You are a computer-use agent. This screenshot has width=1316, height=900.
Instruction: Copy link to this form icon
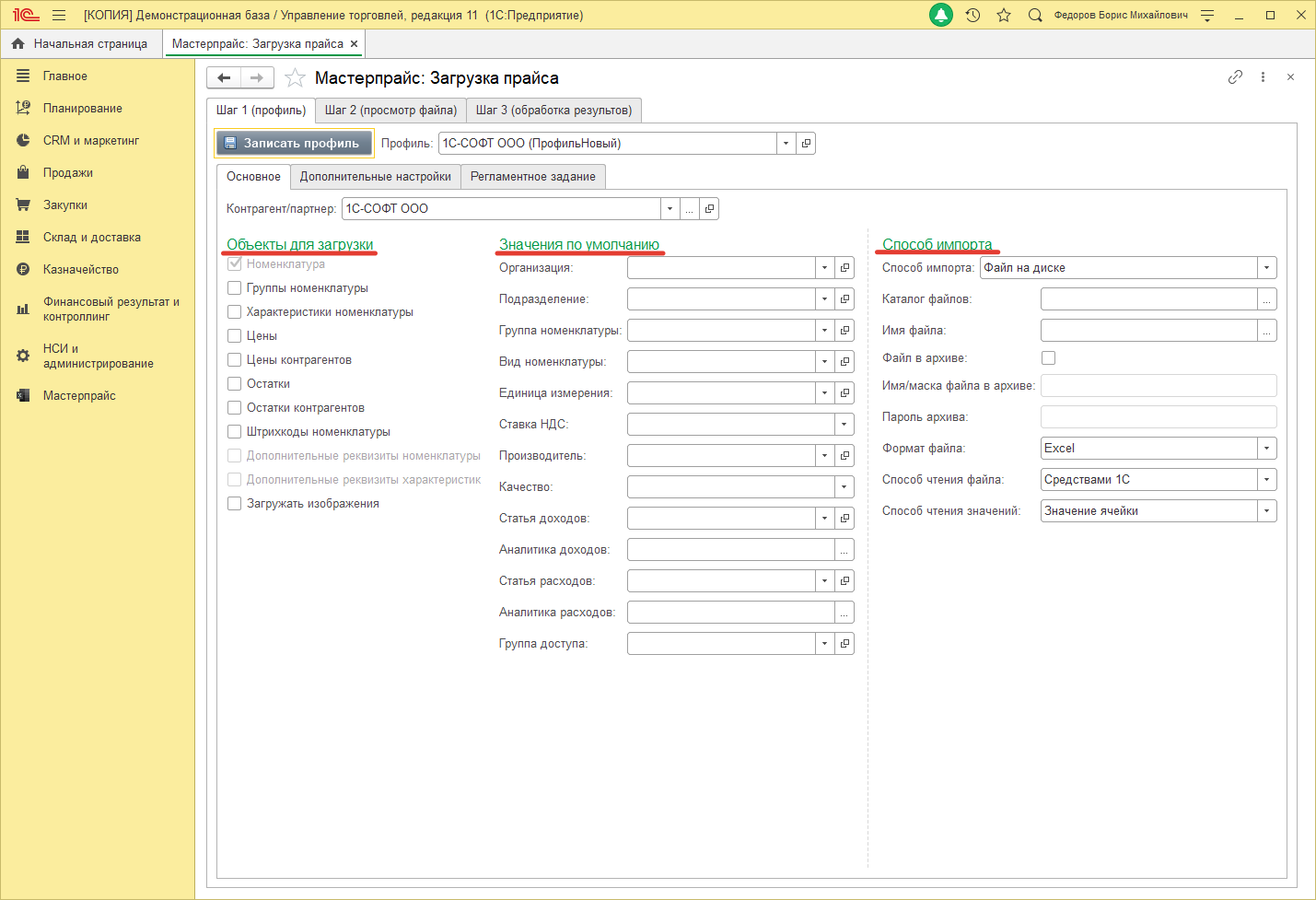click(1235, 77)
